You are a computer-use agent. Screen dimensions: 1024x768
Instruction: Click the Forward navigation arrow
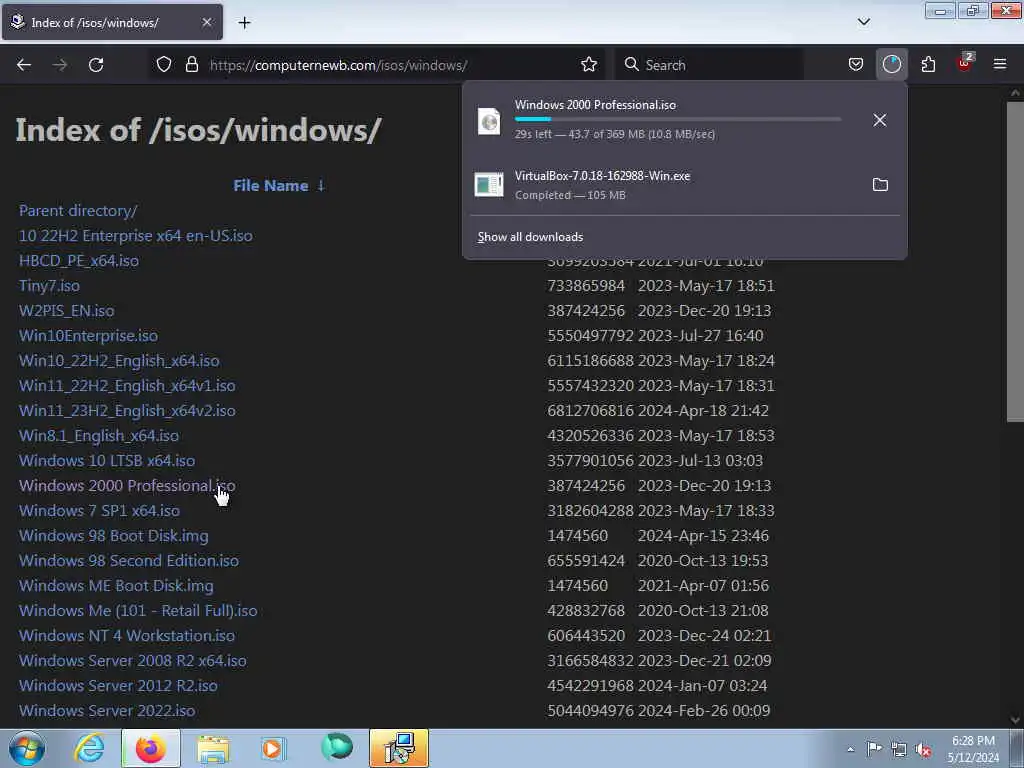59,65
